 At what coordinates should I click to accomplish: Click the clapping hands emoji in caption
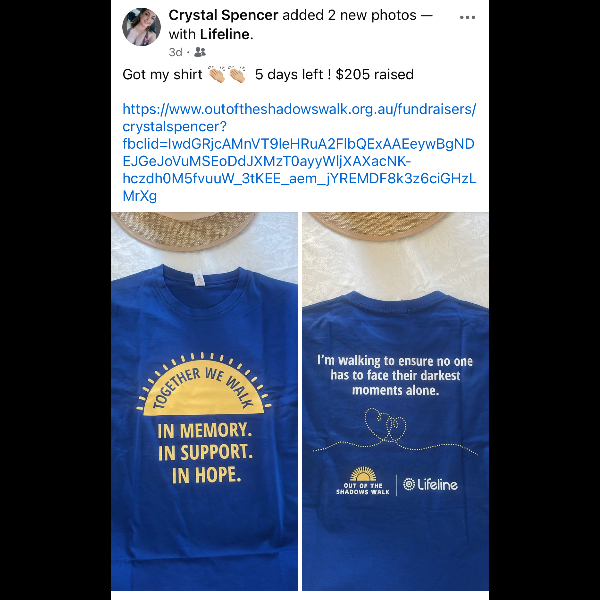click(x=227, y=74)
